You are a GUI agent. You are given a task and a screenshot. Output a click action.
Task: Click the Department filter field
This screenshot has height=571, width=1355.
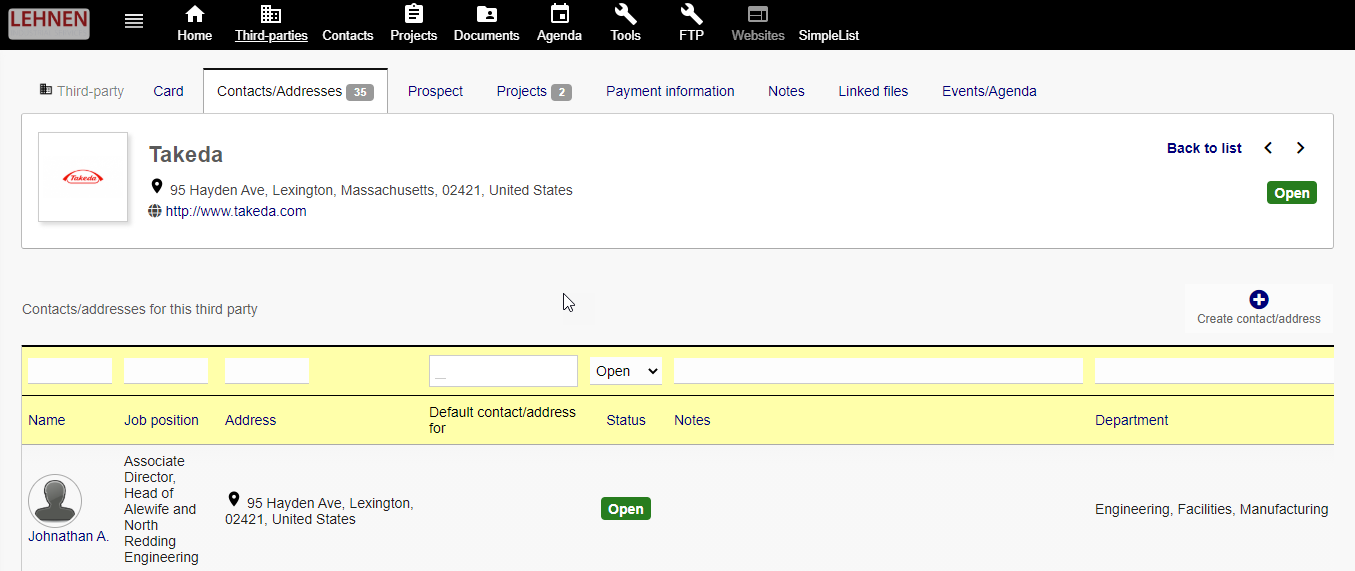click(1214, 371)
